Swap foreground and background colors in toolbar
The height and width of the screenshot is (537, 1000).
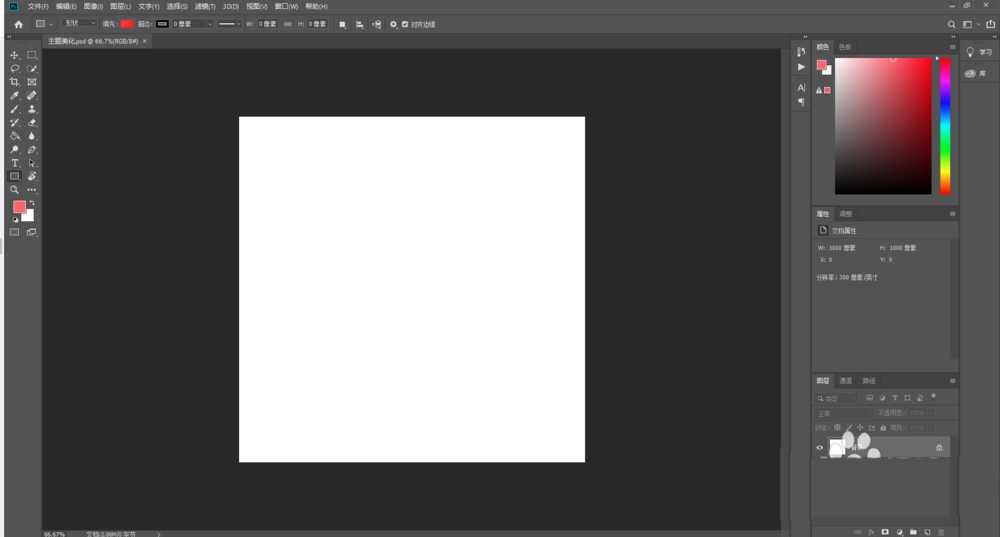(x=31, y=203)
